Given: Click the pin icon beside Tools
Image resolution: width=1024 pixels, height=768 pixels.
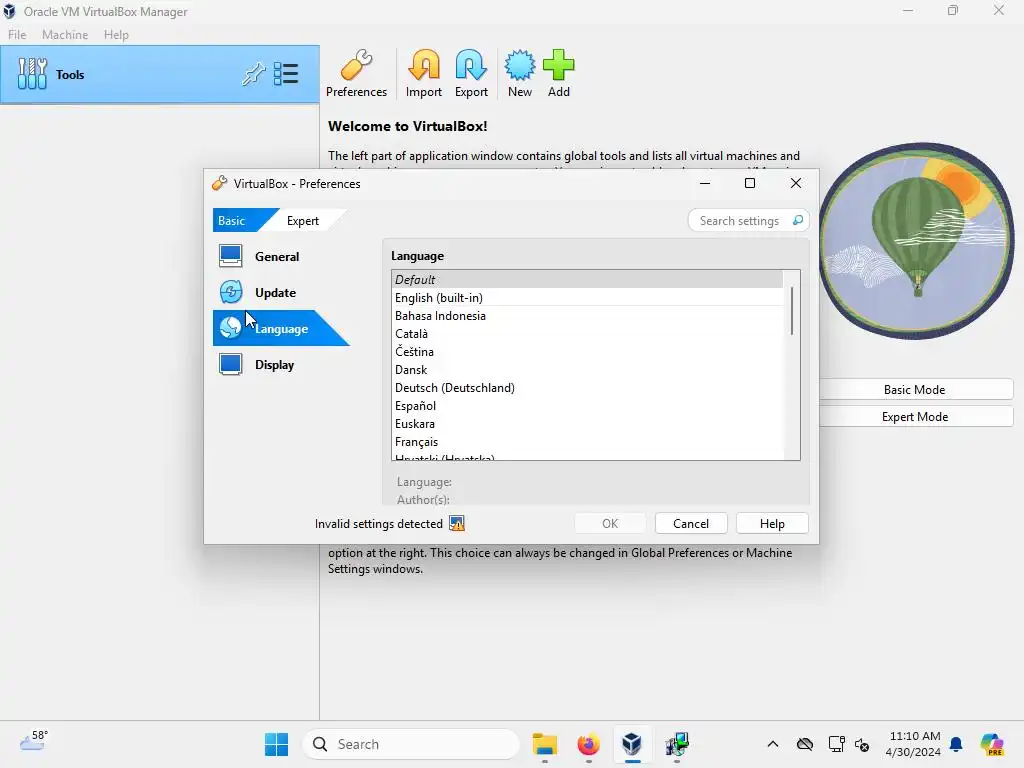Looking at the screenshot, I should point(253,74).
